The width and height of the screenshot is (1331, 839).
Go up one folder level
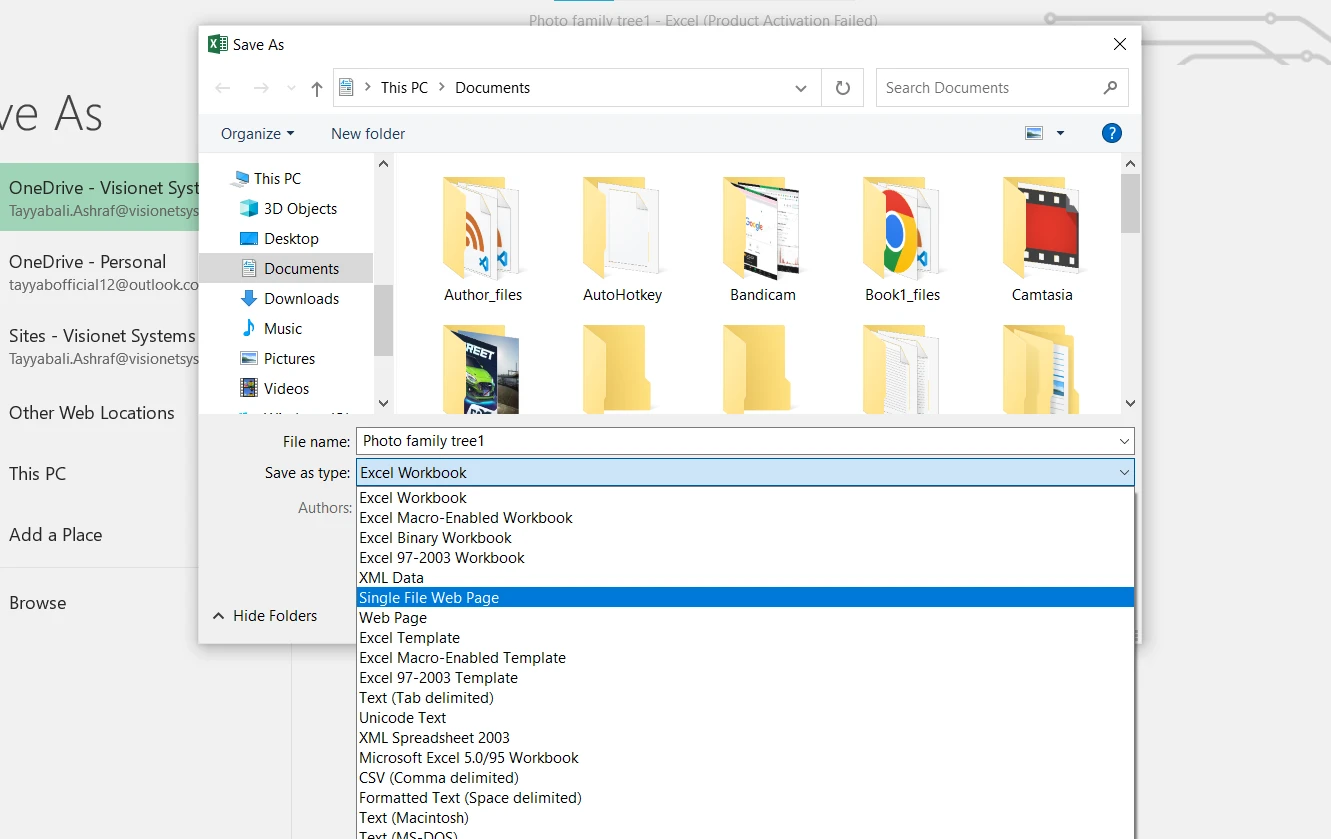[x=317, y=88]
